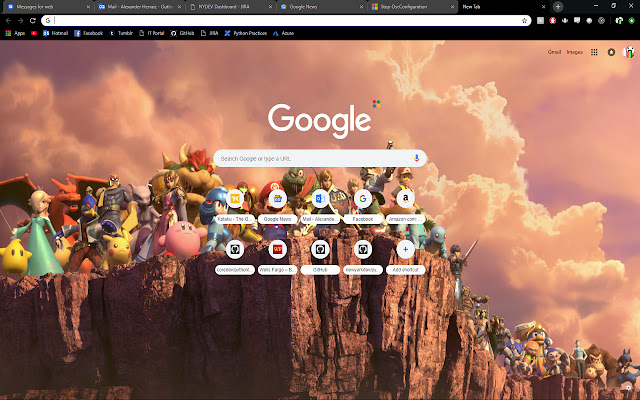This screenshot has height=400, width=640.
Task: Click the forward navigation arrow
Action: [x=20, y=20]
